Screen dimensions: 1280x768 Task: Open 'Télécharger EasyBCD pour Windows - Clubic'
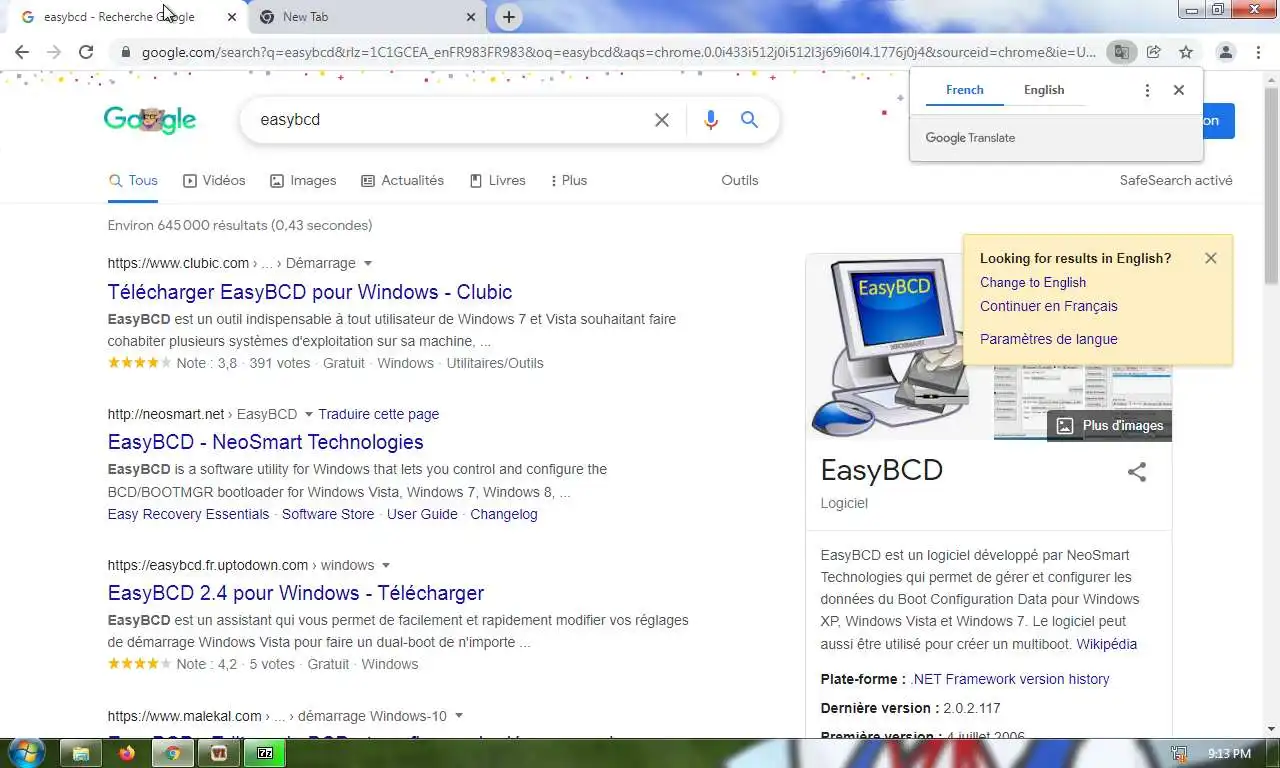310,292
